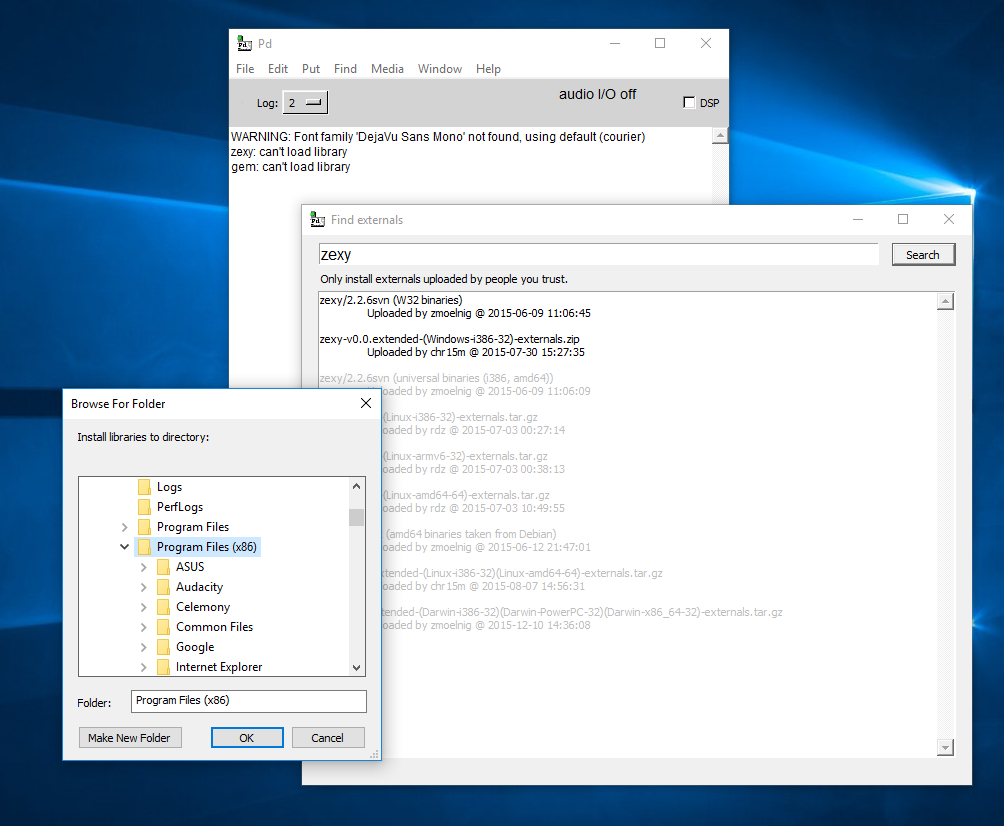Select the PerfLogs tree item label
The width and height of the screenshot is (1004, 826).
click(180, 507)
